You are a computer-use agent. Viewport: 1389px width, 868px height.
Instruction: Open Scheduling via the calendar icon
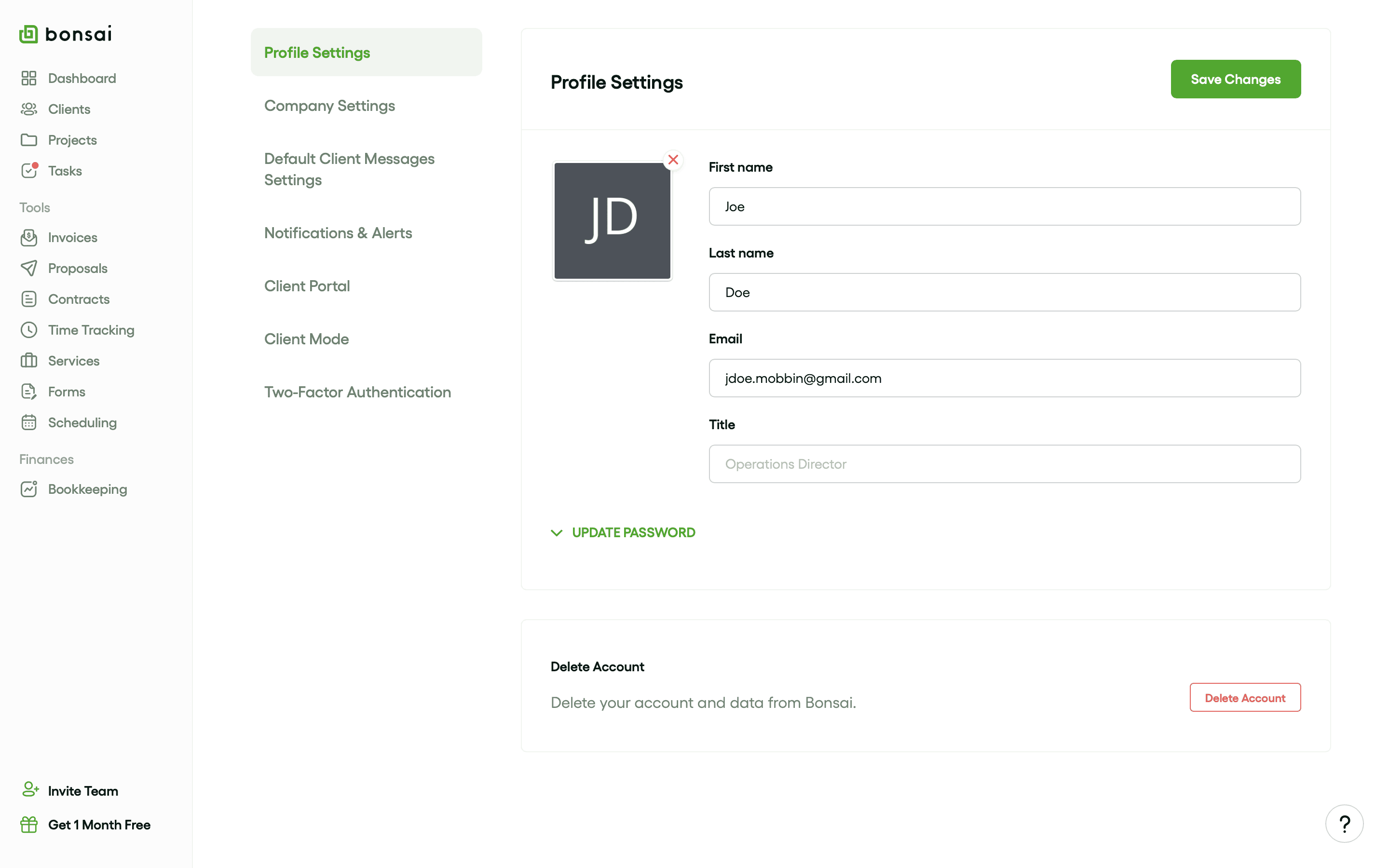[29, 422]
